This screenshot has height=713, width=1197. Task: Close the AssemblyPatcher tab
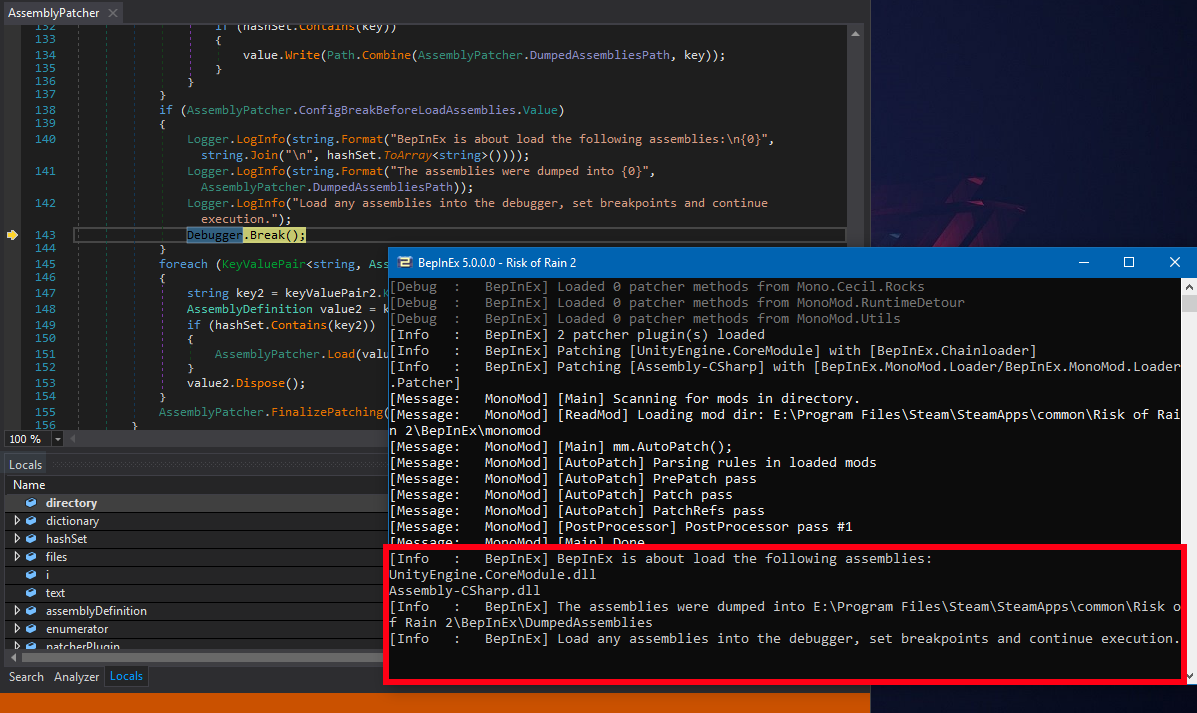(113, 13)
